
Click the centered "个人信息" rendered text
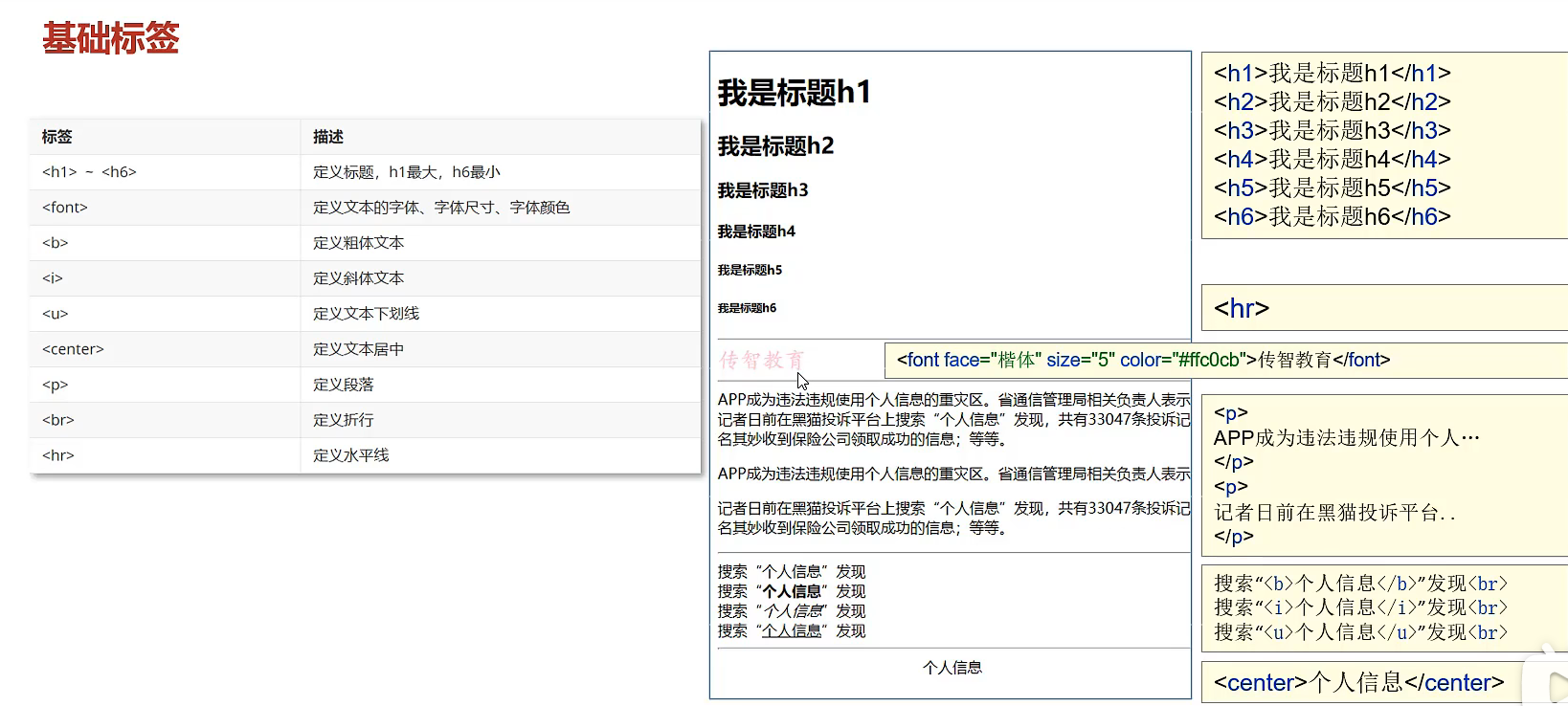pos(952,668)
